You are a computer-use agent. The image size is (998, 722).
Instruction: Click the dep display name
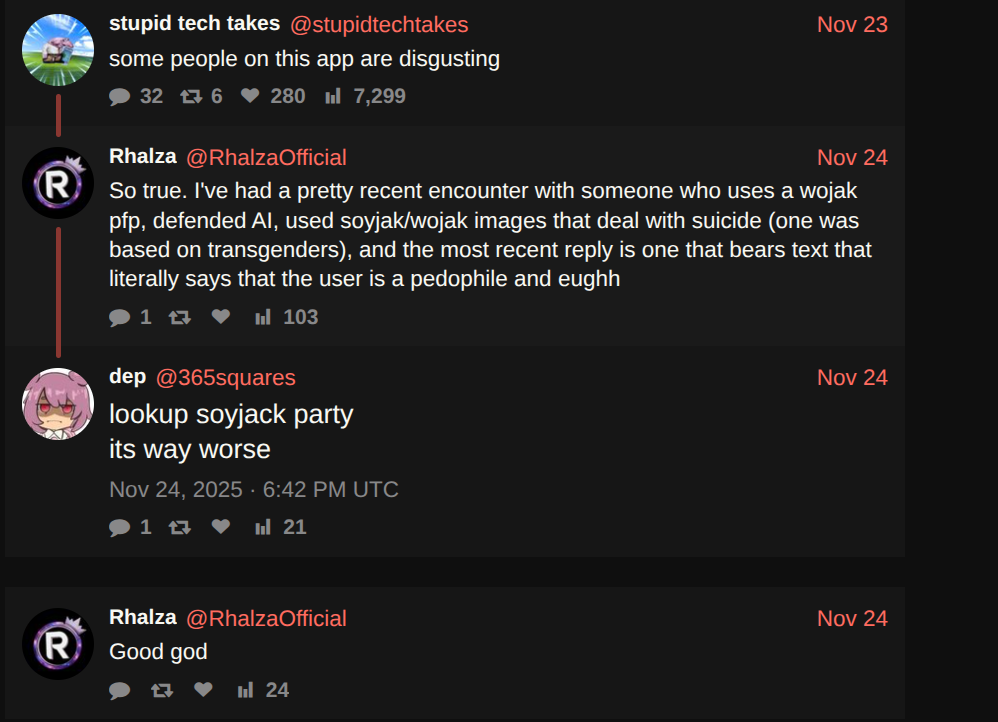pos(127,377)
